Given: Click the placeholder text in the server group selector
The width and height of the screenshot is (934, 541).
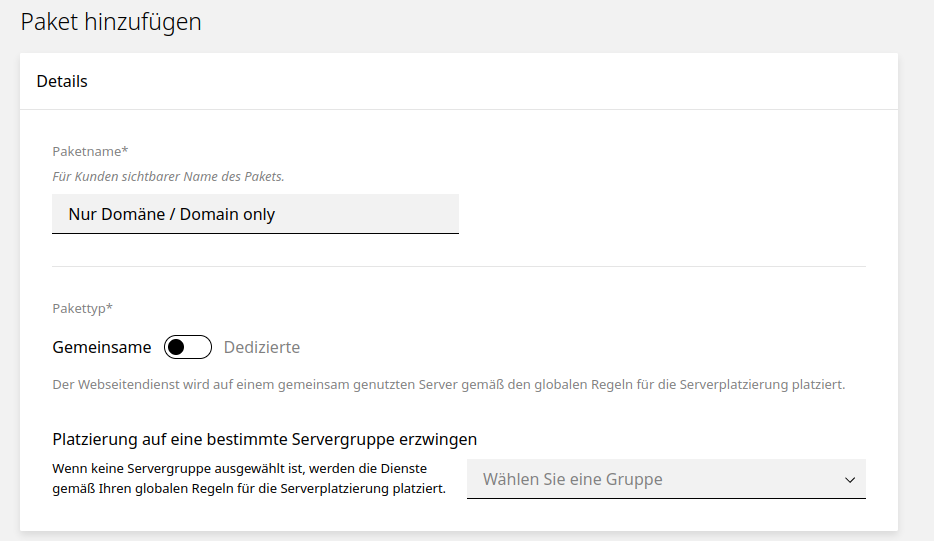Looking at the screenshot, I should pyautogui.click(x=572, y=479).
